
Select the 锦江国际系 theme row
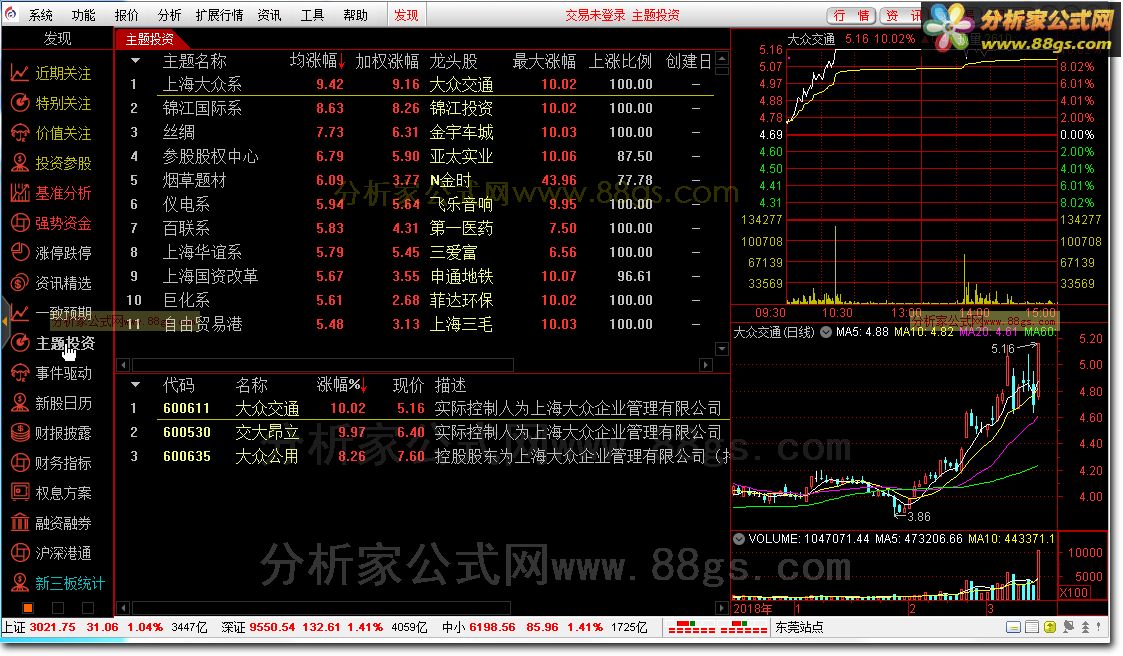423,108
